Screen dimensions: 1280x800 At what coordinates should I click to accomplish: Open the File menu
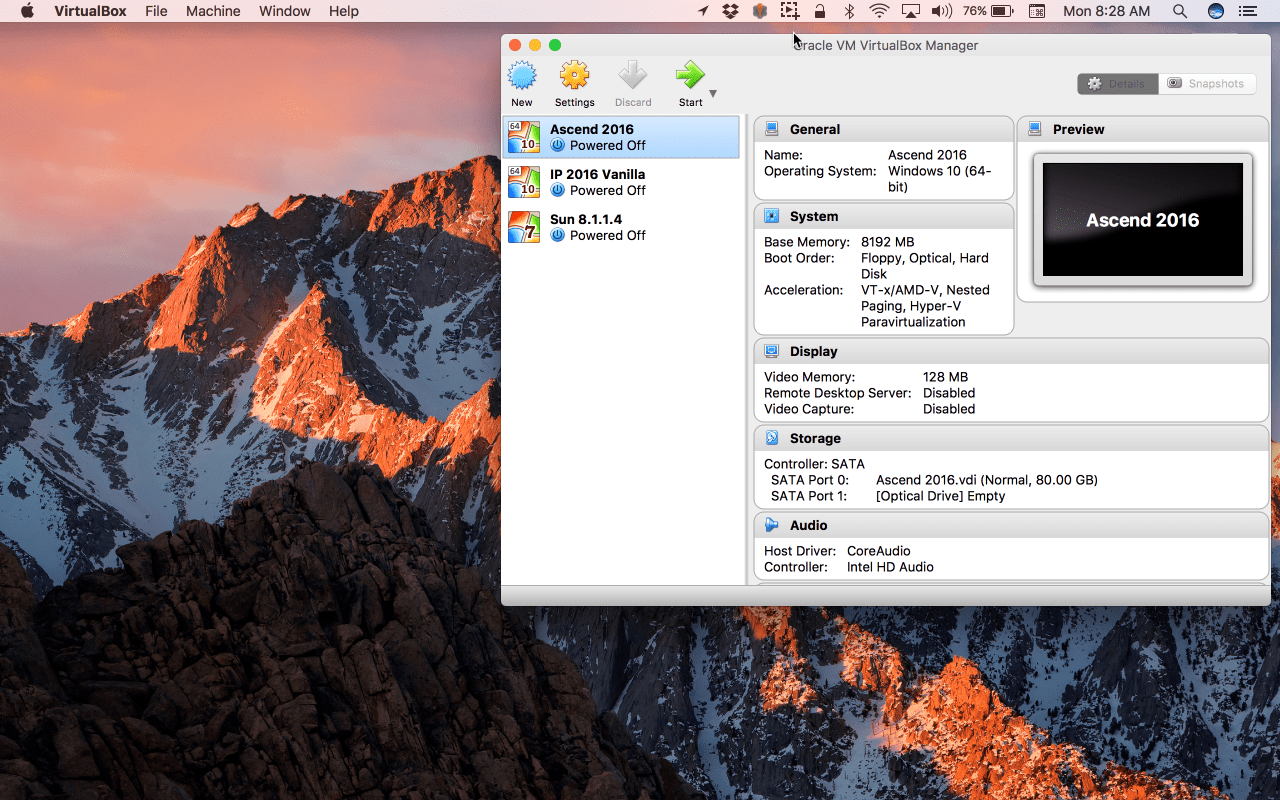(x=156, y=11)
